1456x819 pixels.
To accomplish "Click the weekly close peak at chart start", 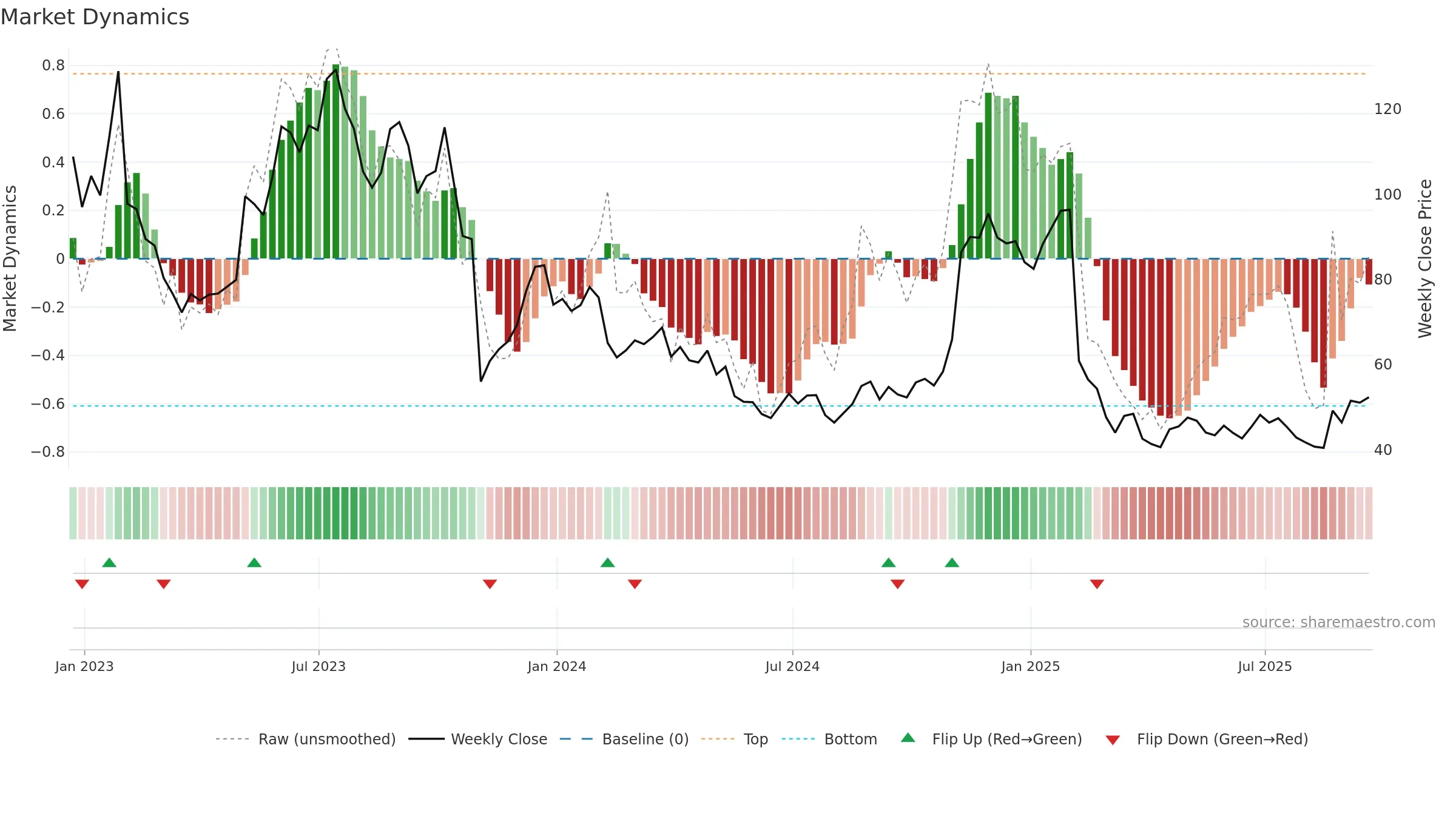I will pyautogui.click(x=118, y=72).
